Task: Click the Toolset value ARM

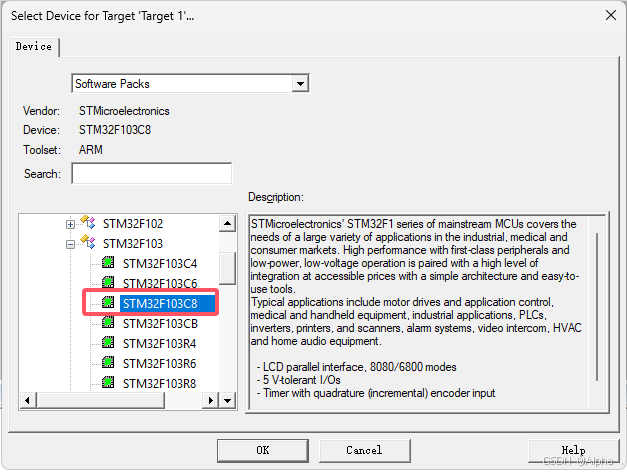Action: tap(91, 150)
